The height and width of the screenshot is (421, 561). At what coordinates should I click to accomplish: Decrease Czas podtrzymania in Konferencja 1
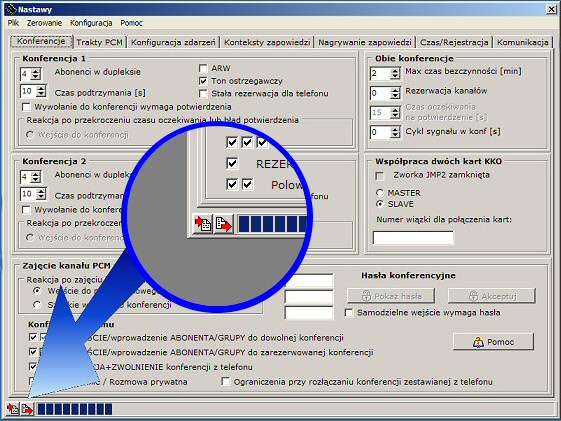(41, 94)
